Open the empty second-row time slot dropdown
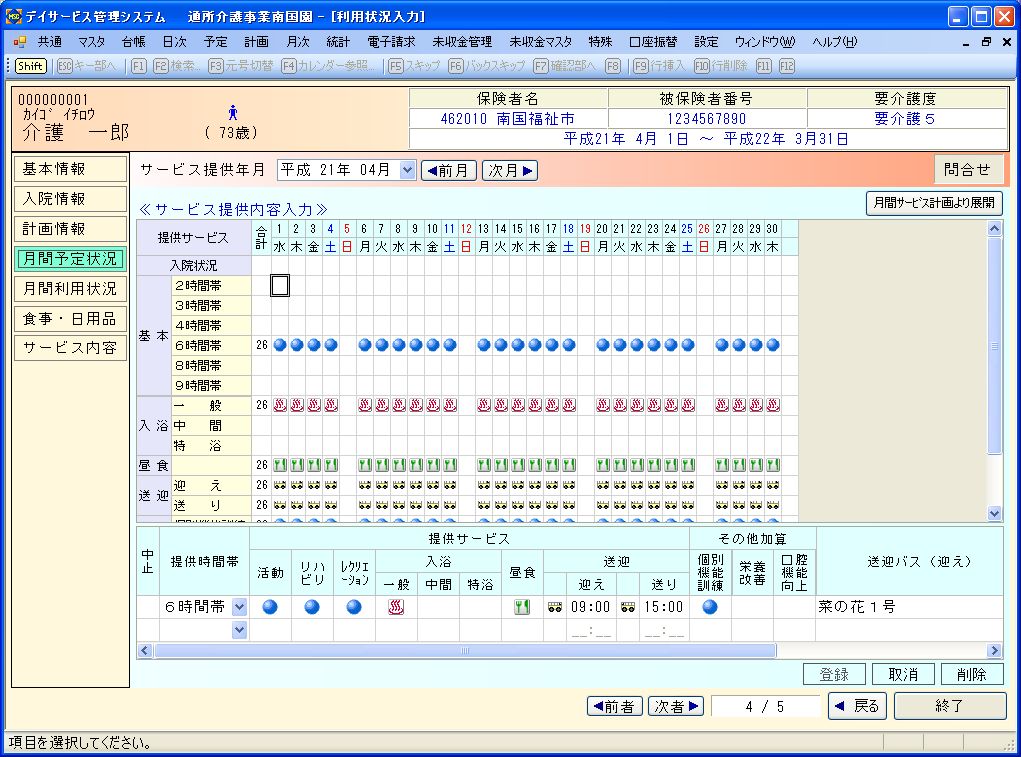Screen dimensions: 1021x757 pos(239,630)
